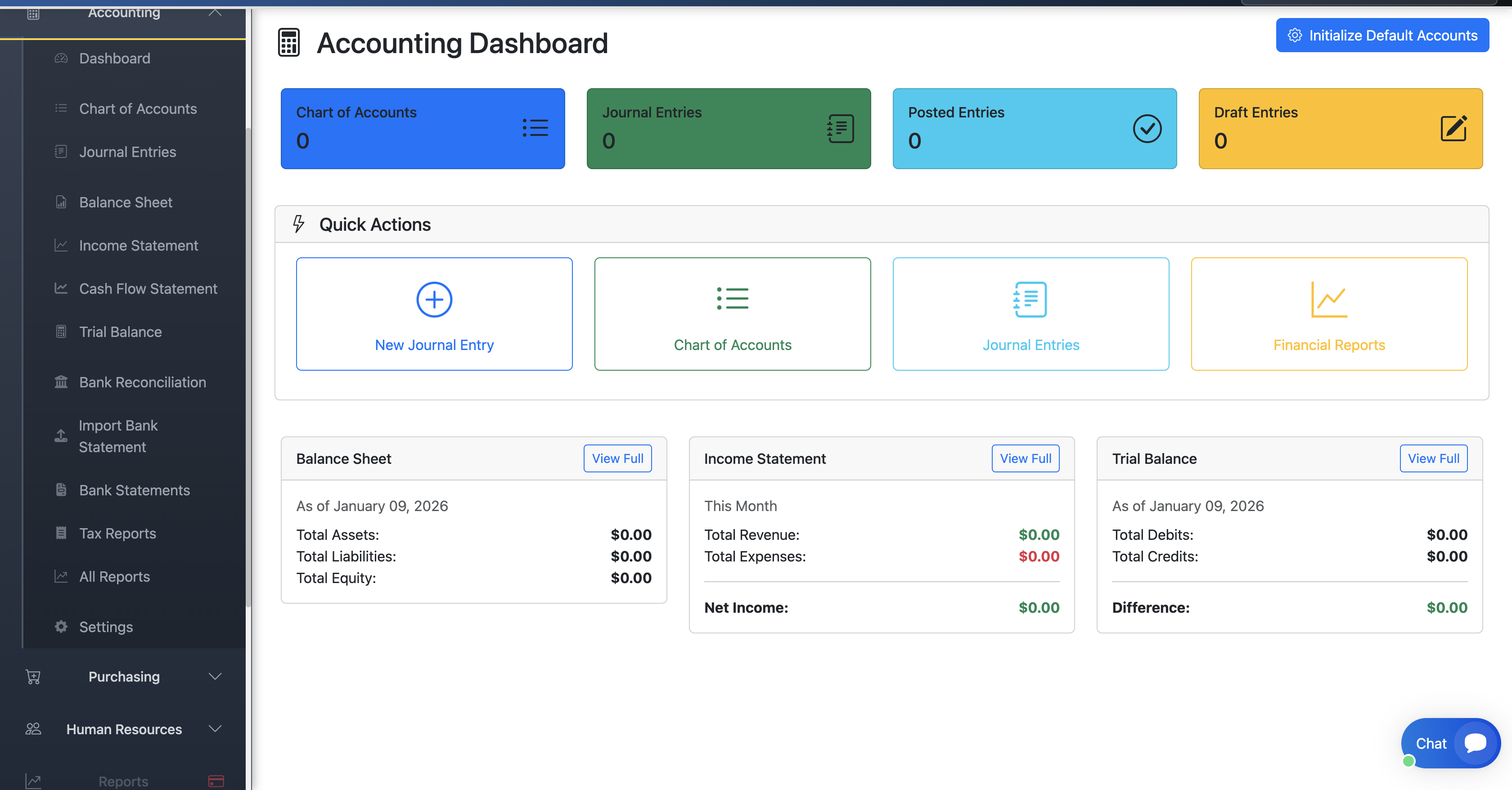Collapse the Accounting section in sidebar
The image size is (1512, 790).
[x=215, y=12]
